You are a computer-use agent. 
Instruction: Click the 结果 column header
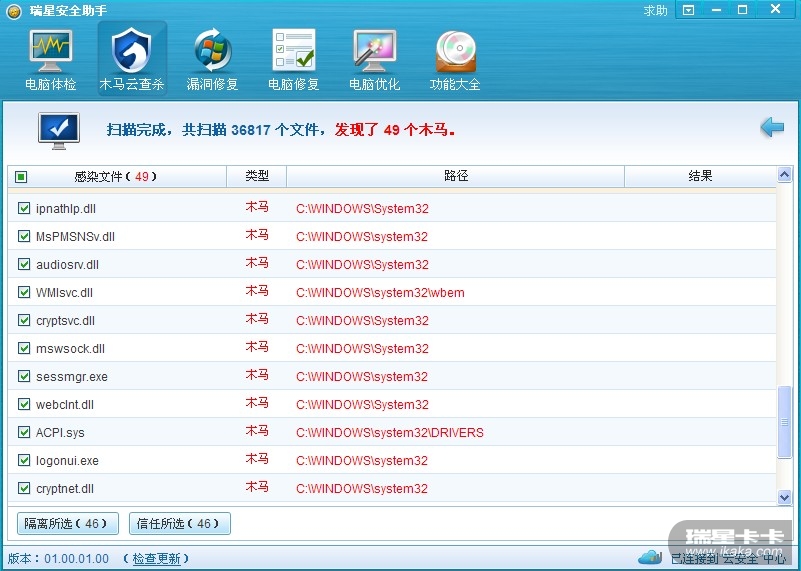click(700, 176)
